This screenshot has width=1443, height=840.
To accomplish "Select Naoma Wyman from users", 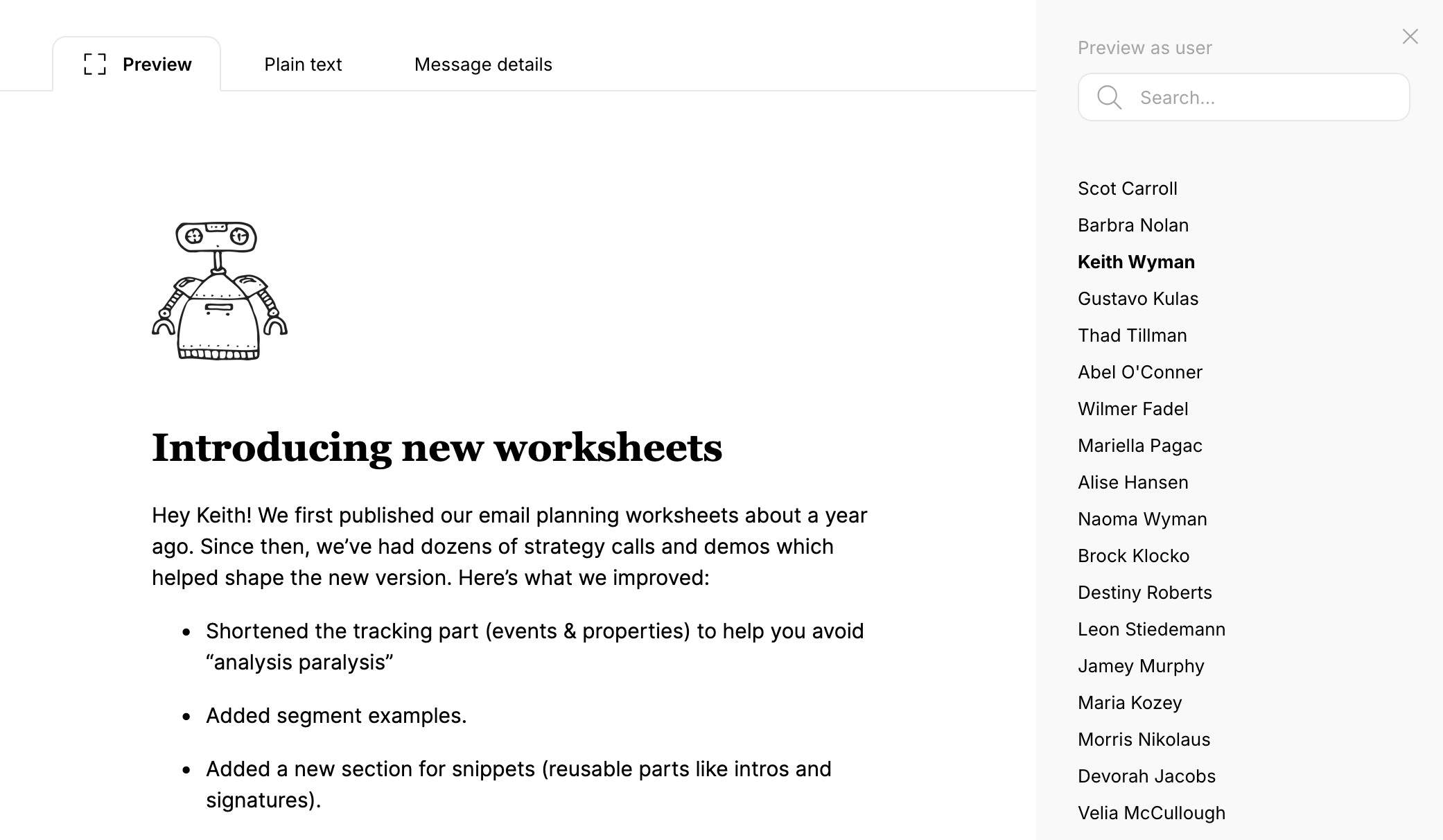I will pos(1142,519).
